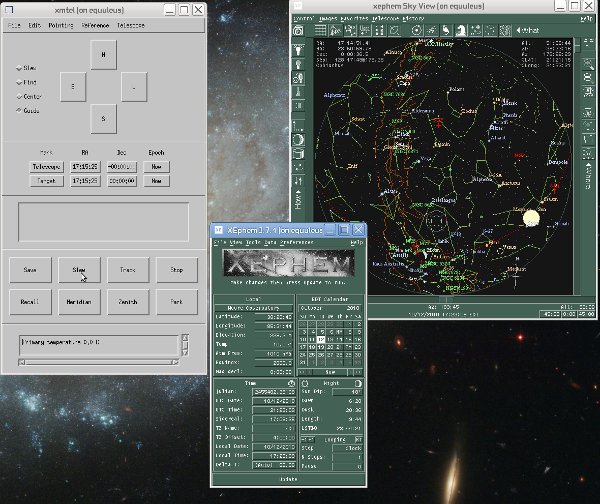Image resolution: width=600 pixels, height=504 pixels.
Task: Click the camera-like icon at Sky View toolbar start
Action: pyautogui.click(x=298, y=30)
